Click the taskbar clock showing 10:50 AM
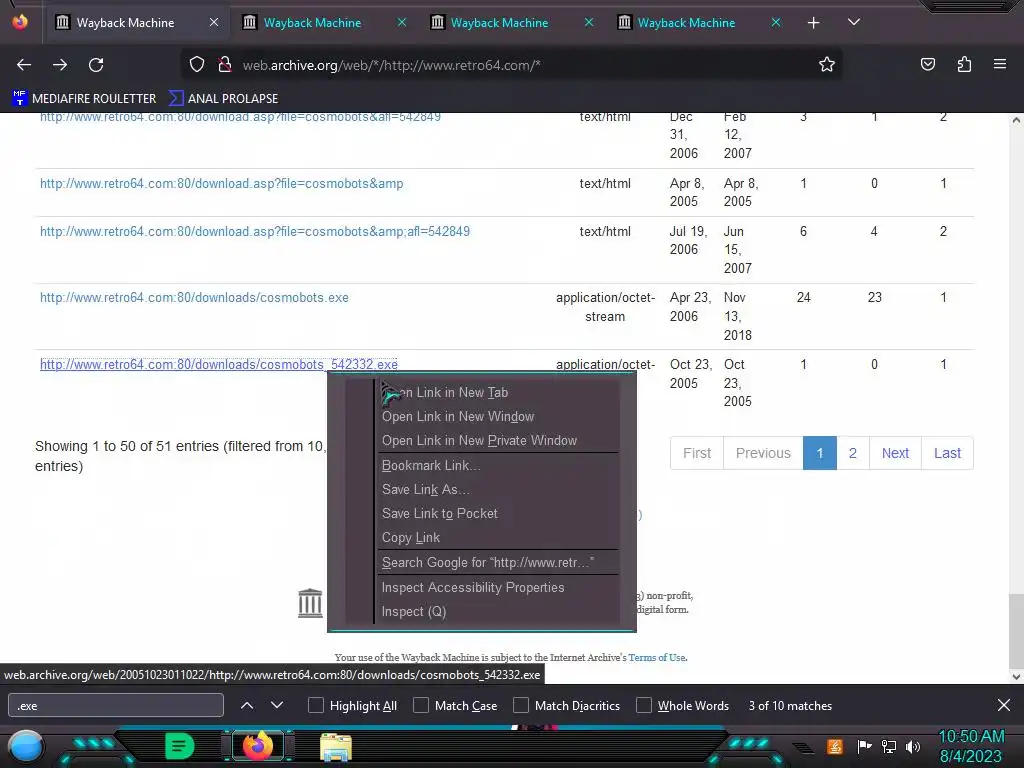Viewport: 1024px width, 768px height. click(971, 746)
